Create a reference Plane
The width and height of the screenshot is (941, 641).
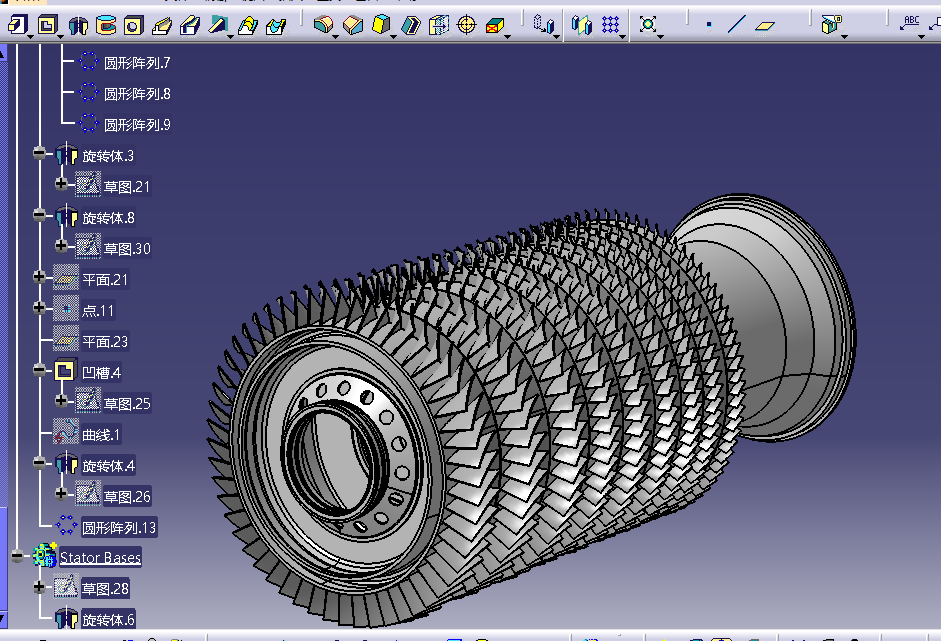pos(765,25)
